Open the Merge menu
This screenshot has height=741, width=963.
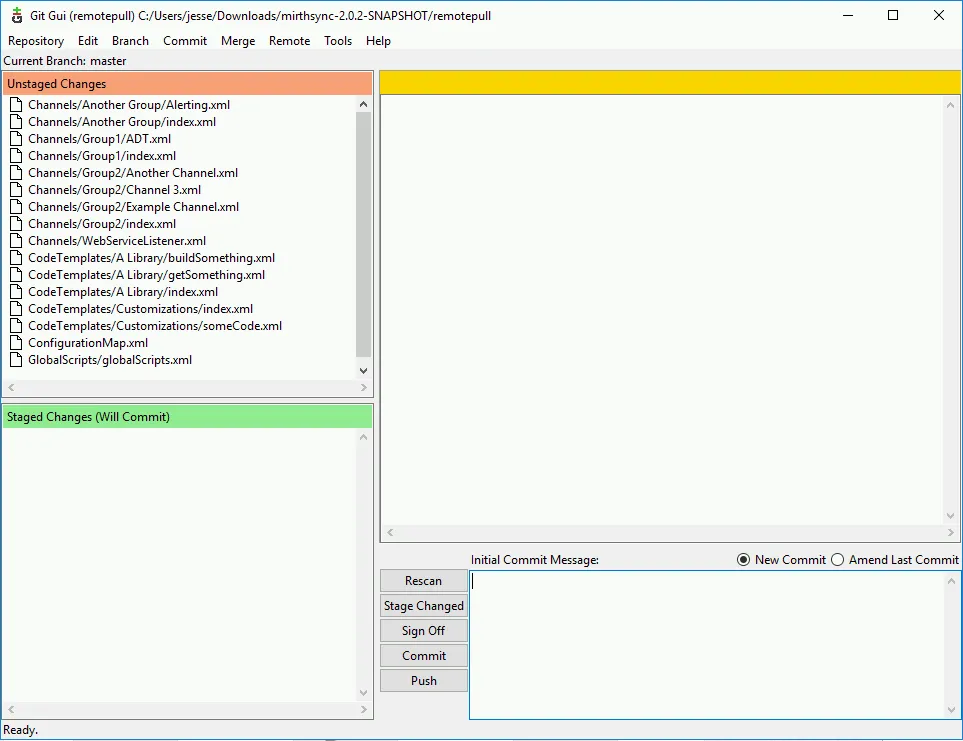click(x=238, y=41)
